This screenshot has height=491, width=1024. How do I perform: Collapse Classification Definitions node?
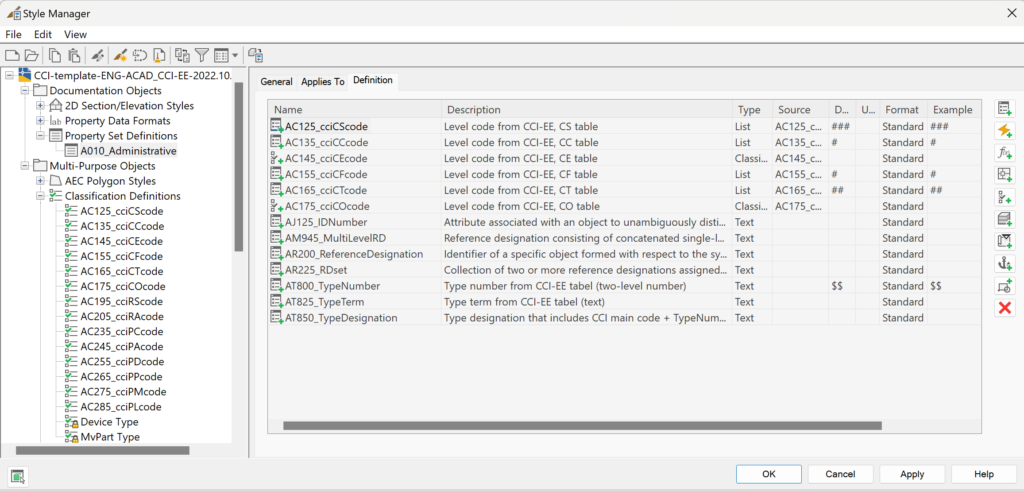pyautogui.click(x=40, y=196)
